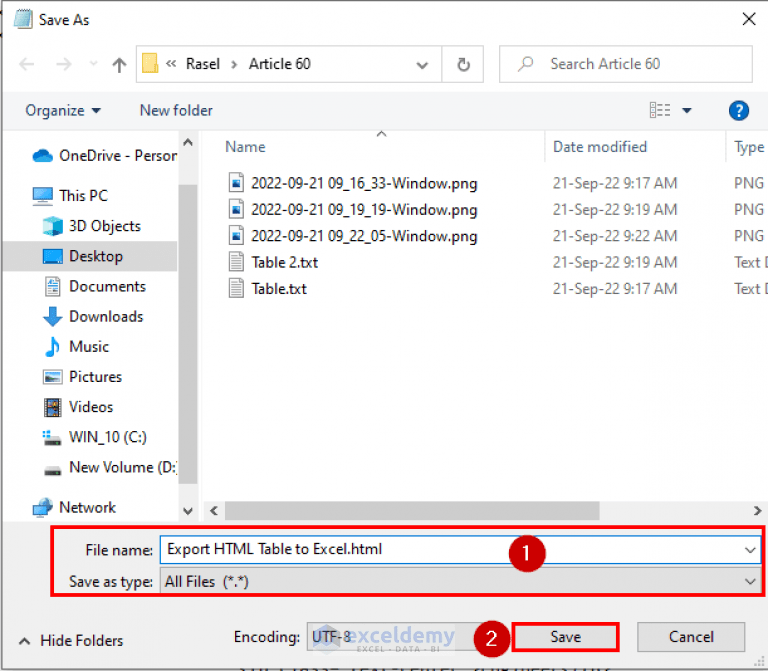Expand the address bar history dropdown
The height and width of the screenshot is (671, 768).
click(x=422, y=65)
